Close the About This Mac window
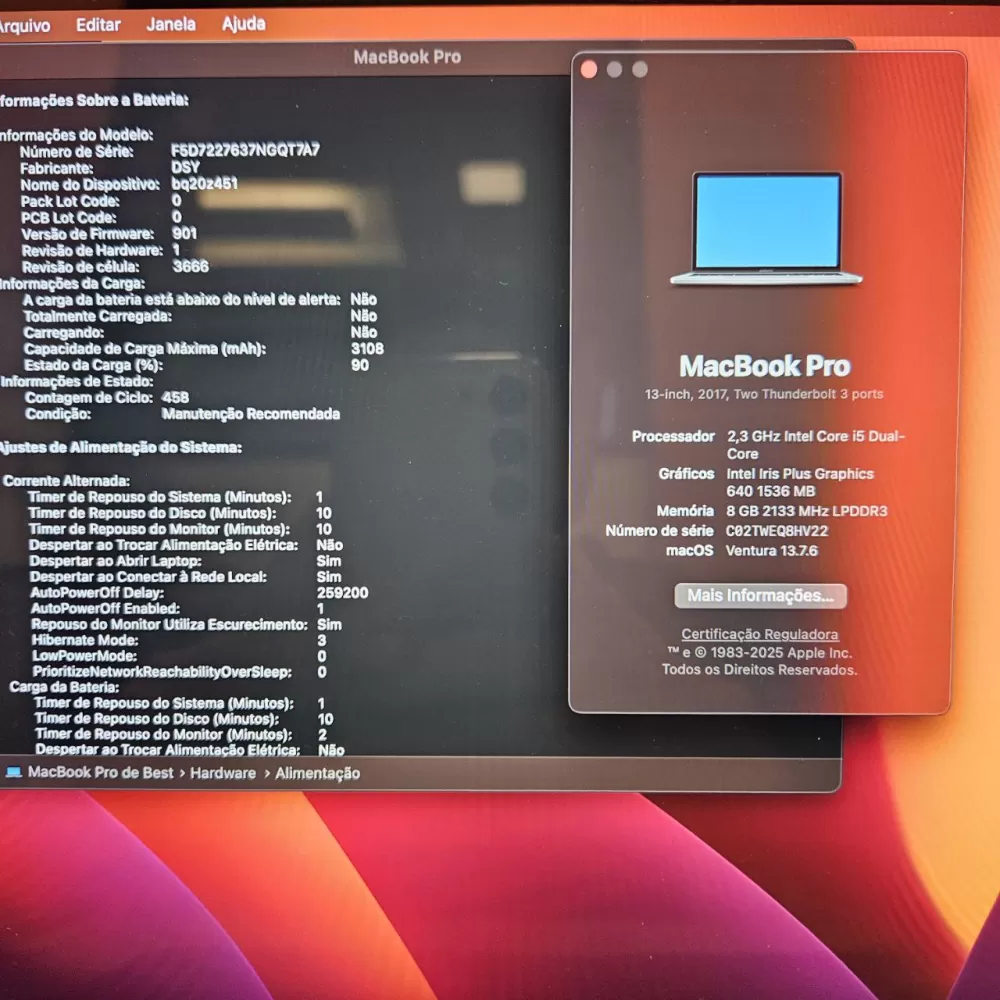This screenshot has width=1000, height=1000. coord(589,69)
